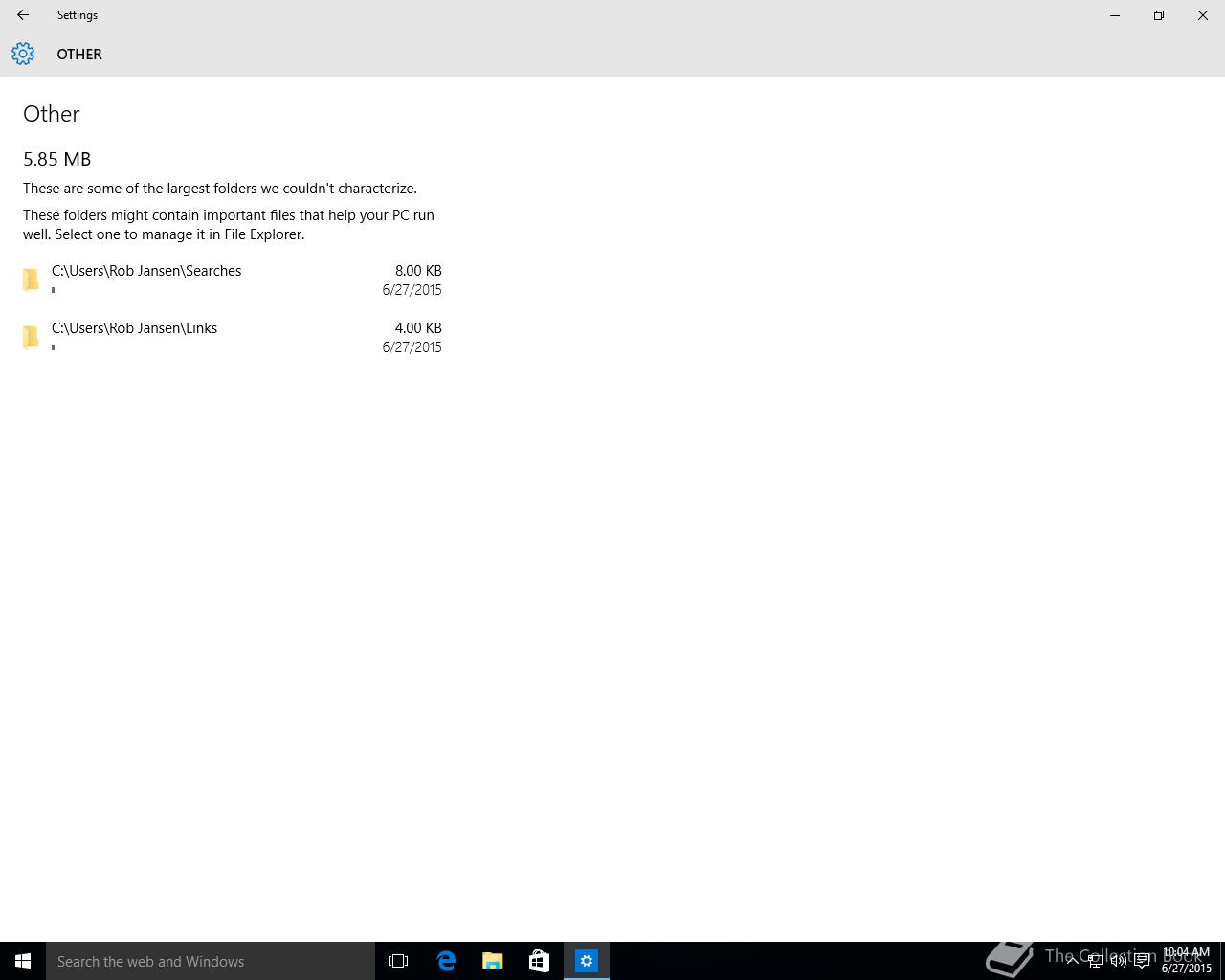Launch Microsoft Edge from taskbar
The width and height of the screenshot is (1225, 980).
pos(446,961)
